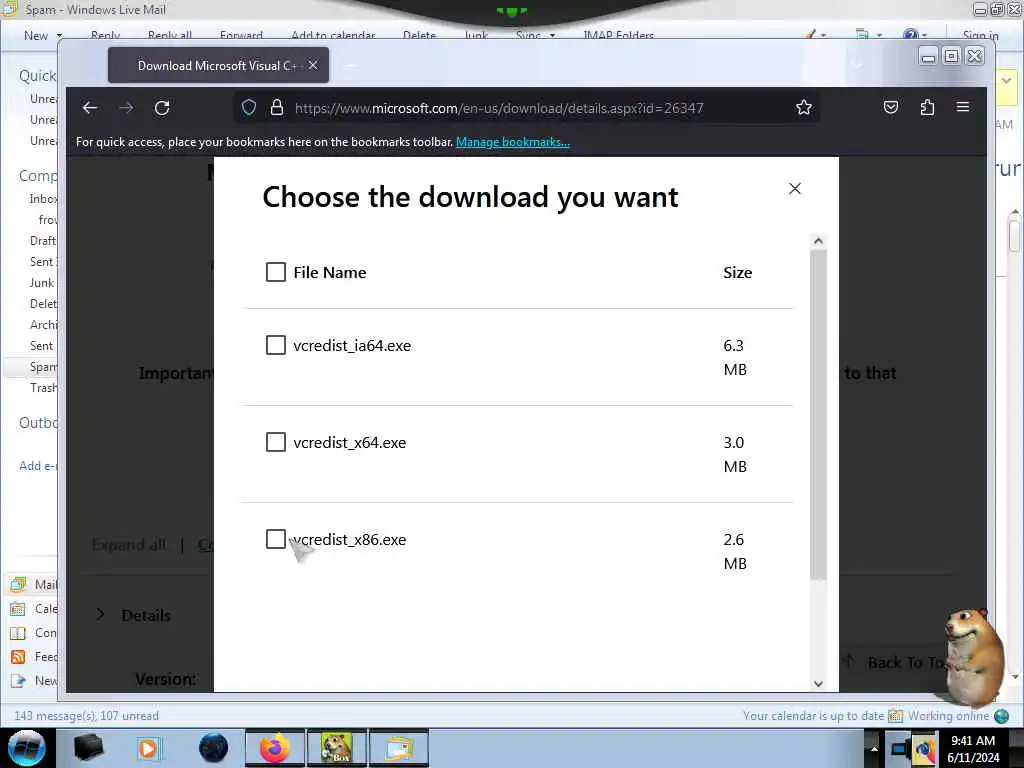Switch to Feeds view icon
The image size is (1024, 768).
18,657
